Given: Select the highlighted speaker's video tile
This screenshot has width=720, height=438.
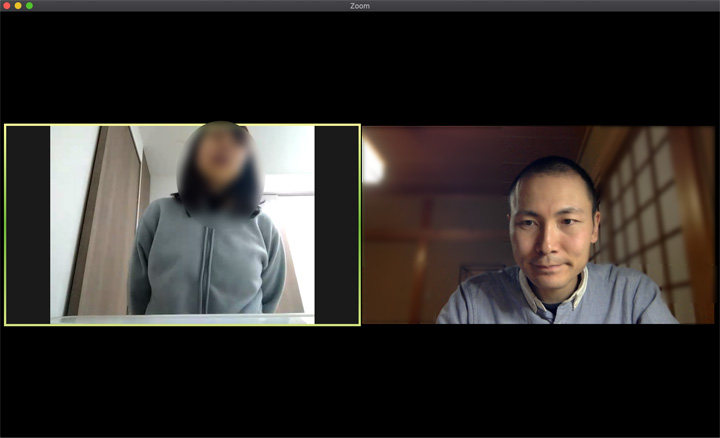Looking at the screenshot, I should tap(182, 225).
